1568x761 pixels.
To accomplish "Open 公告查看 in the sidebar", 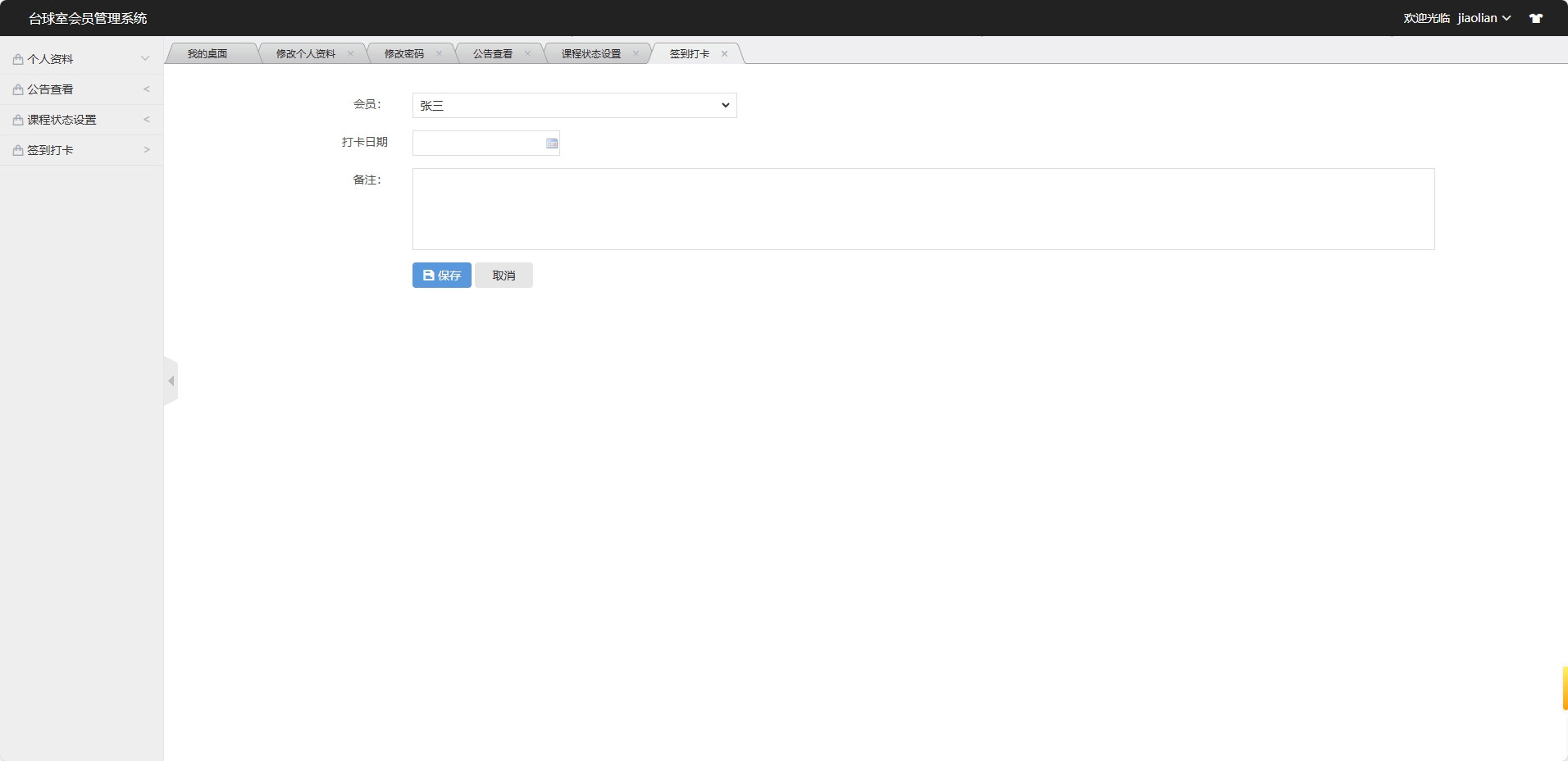I will [81, 89].
